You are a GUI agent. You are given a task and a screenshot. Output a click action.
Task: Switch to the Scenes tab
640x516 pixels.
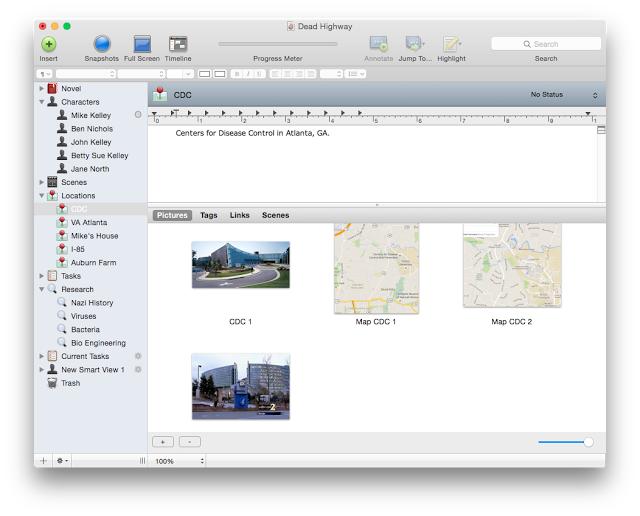[276, 215]
